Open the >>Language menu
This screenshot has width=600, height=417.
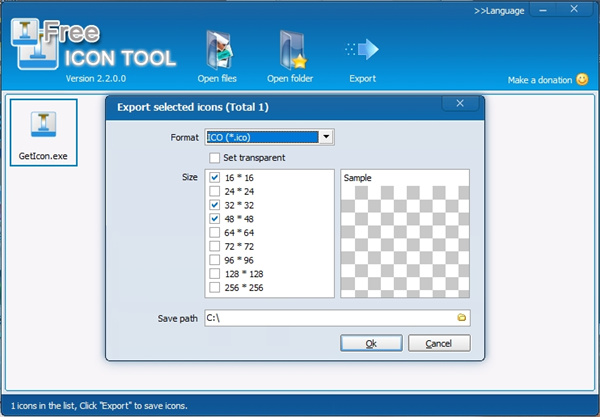498,11
